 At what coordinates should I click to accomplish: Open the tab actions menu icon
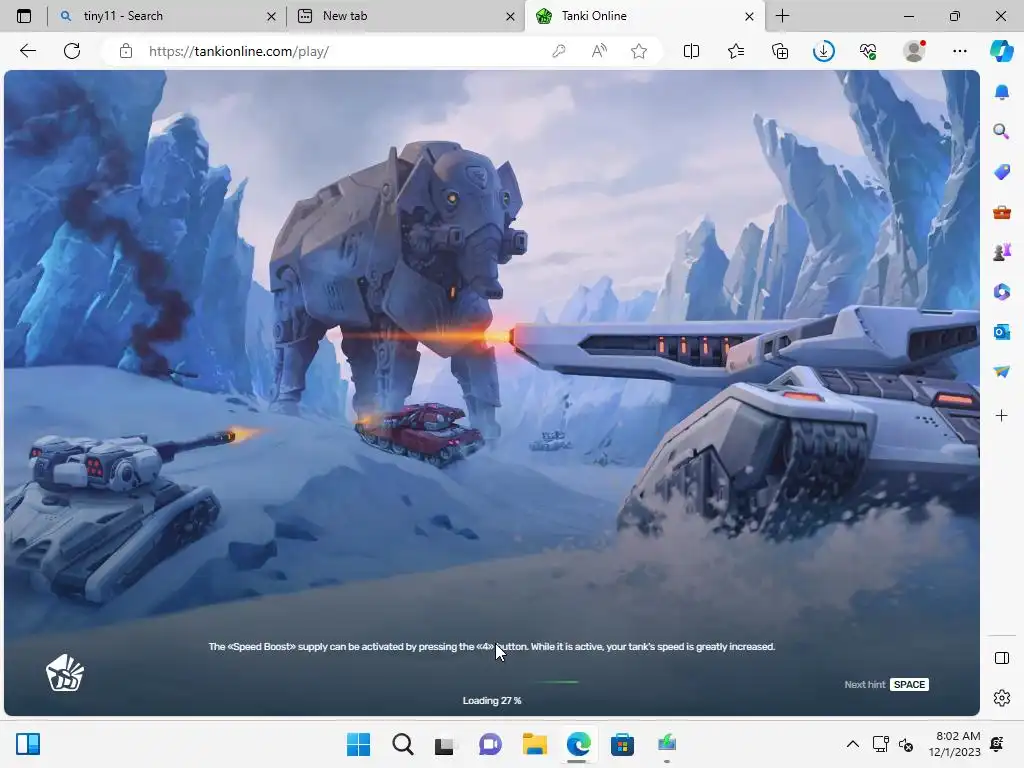pos(24,16)
